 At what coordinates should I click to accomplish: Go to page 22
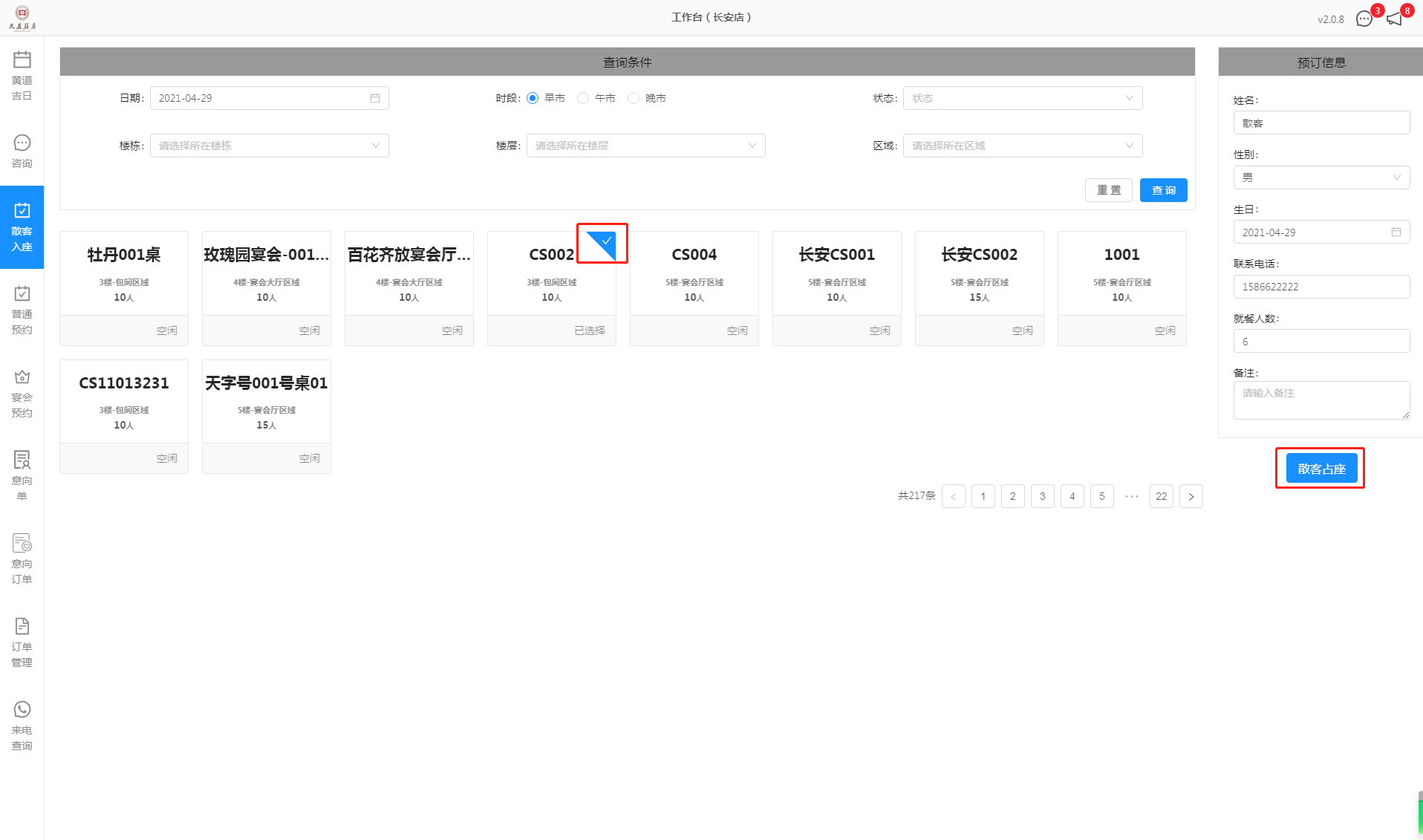(x=1162, y=496)
